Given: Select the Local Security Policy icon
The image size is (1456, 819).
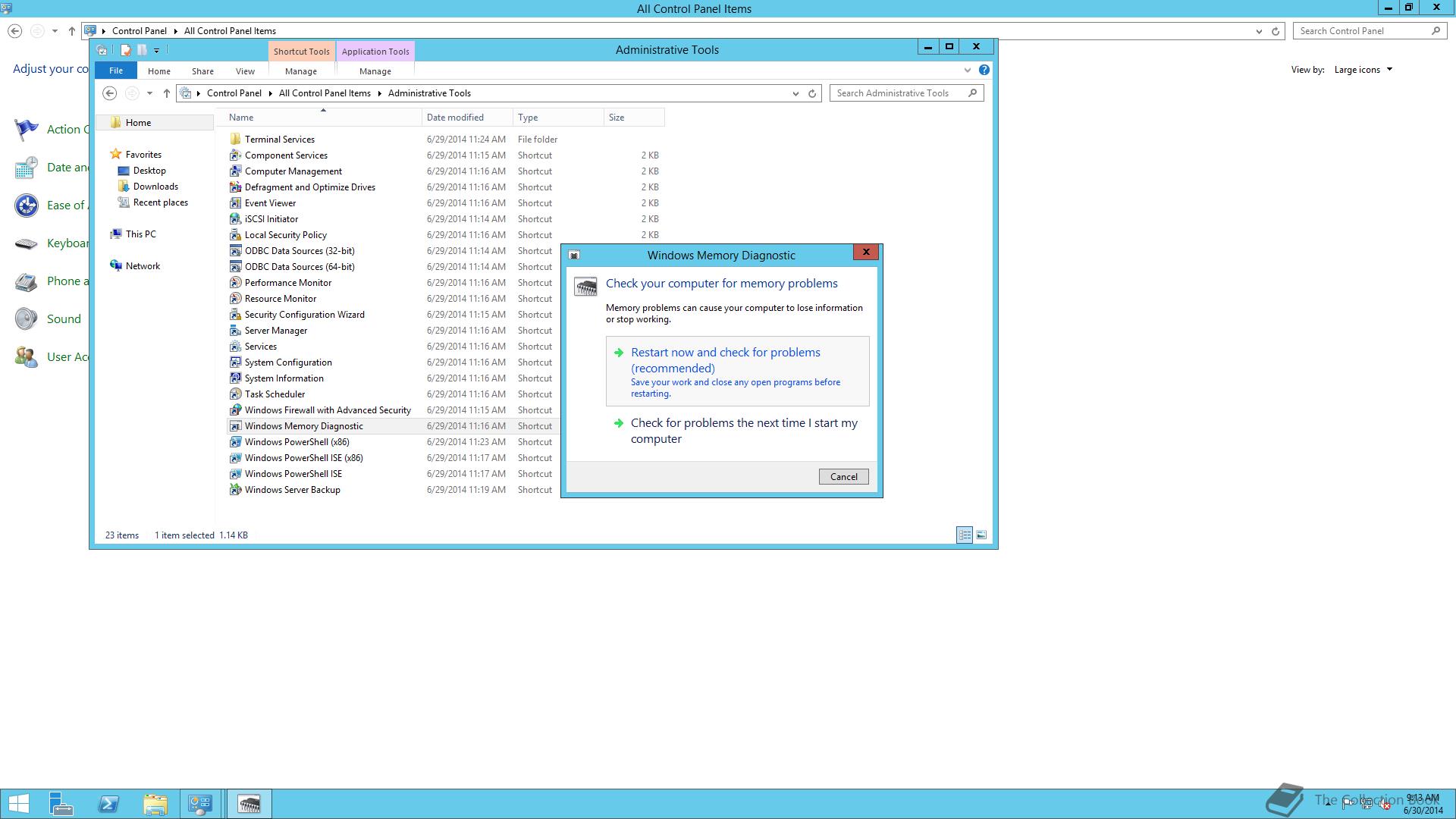Looking at the screenshot, I should [x=235, y=235].
